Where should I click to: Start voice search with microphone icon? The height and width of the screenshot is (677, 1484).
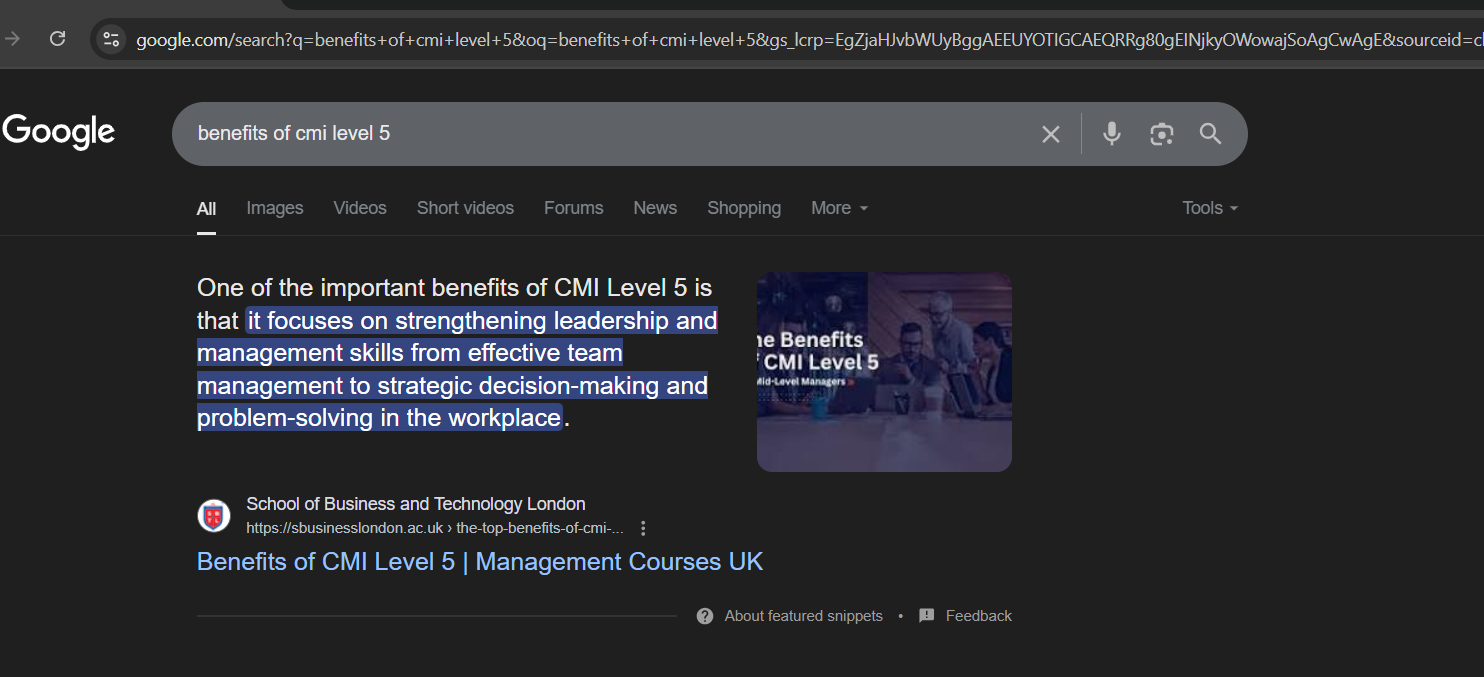1111,134
